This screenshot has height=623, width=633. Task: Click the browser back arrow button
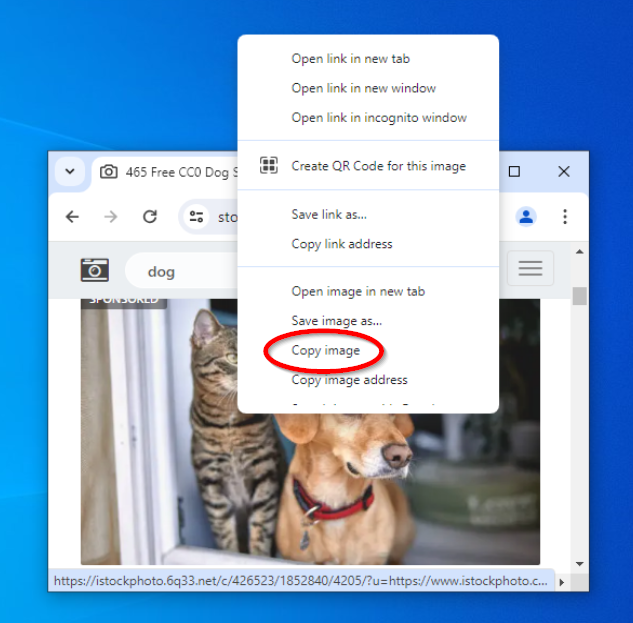(72, 217)
